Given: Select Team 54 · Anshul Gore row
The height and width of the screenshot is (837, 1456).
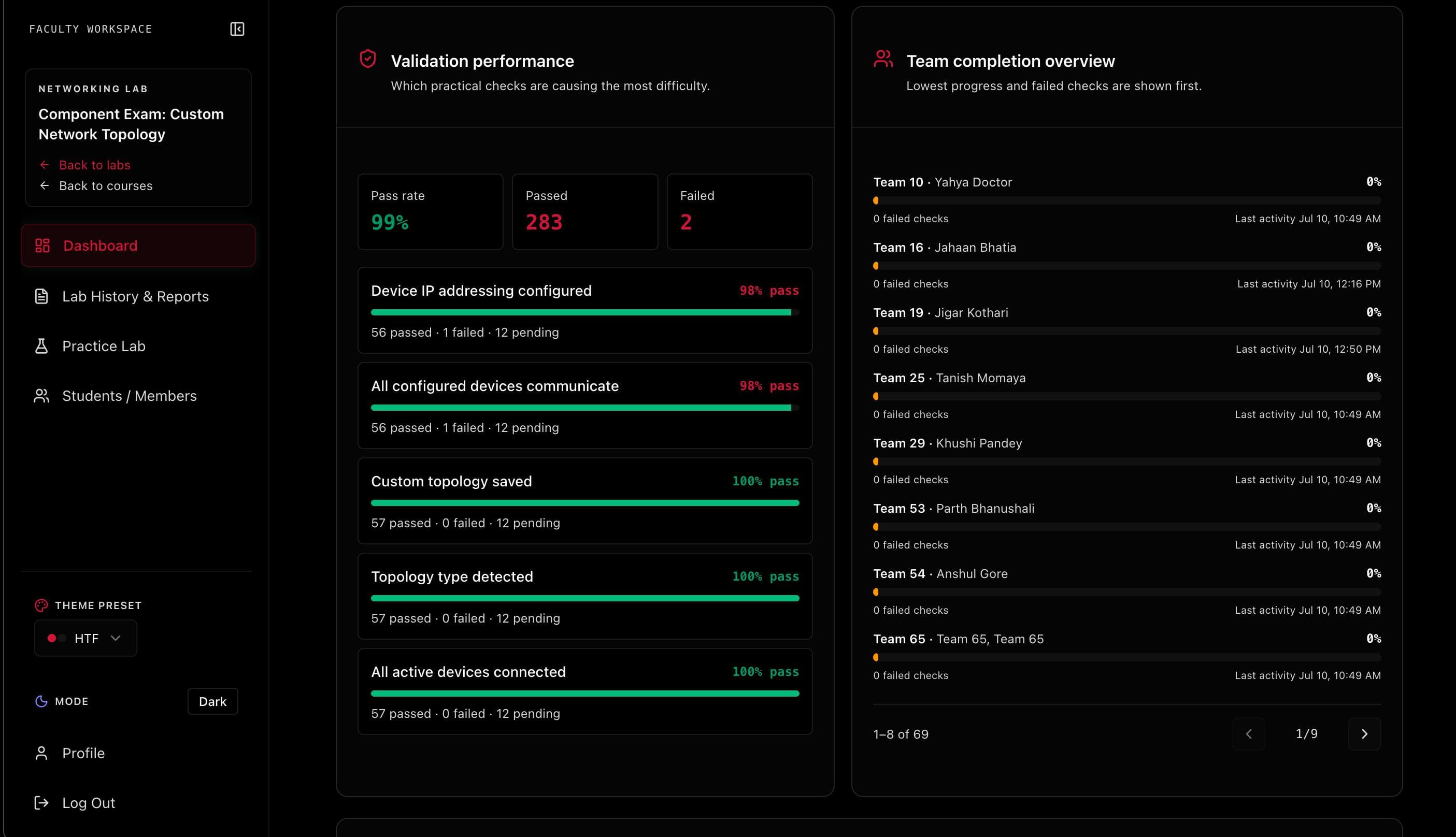Looking at the screenshot, I should pyautogui.click(x=1127, y=591).
